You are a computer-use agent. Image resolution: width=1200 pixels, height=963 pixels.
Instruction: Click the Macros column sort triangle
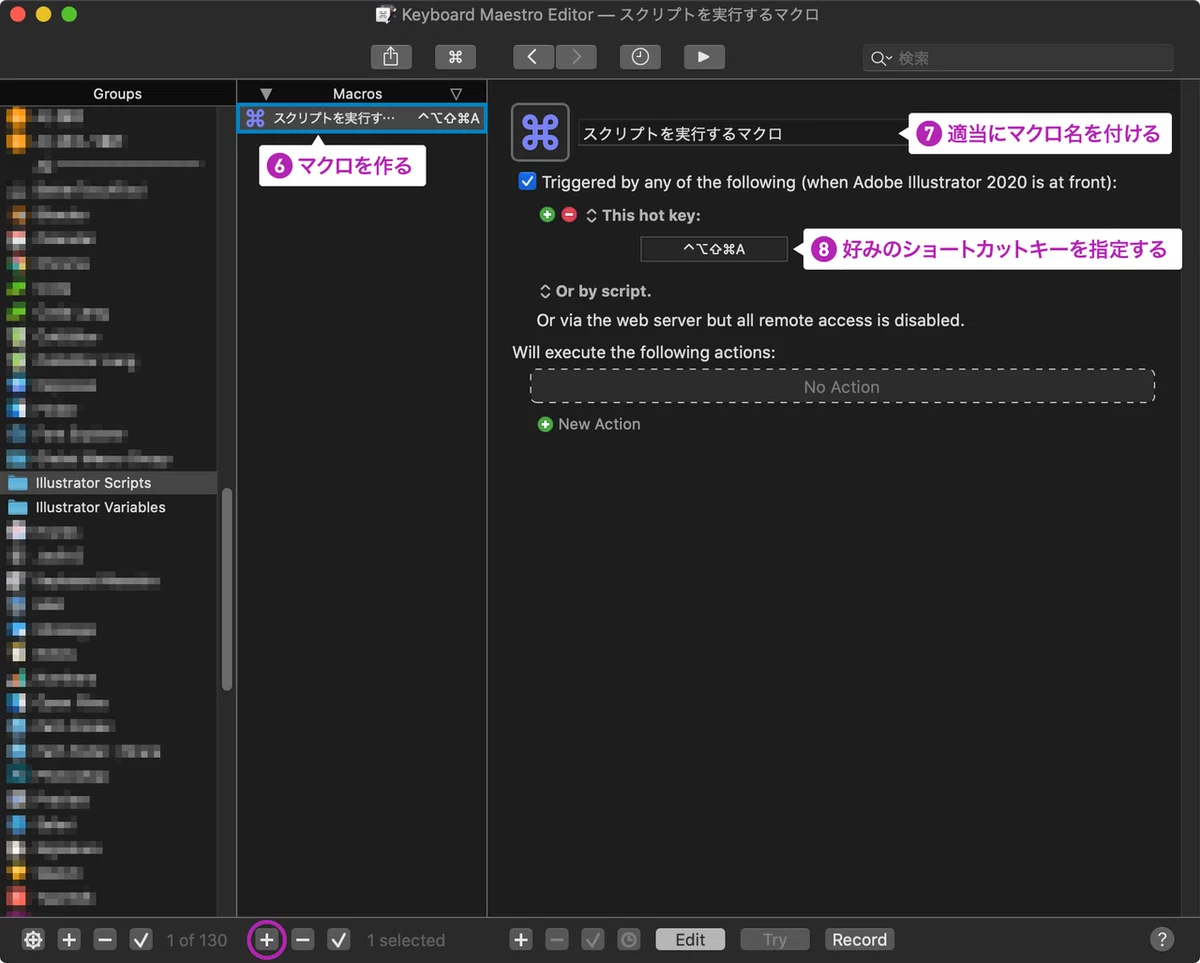pyautogui.click(x=456, y=94)
